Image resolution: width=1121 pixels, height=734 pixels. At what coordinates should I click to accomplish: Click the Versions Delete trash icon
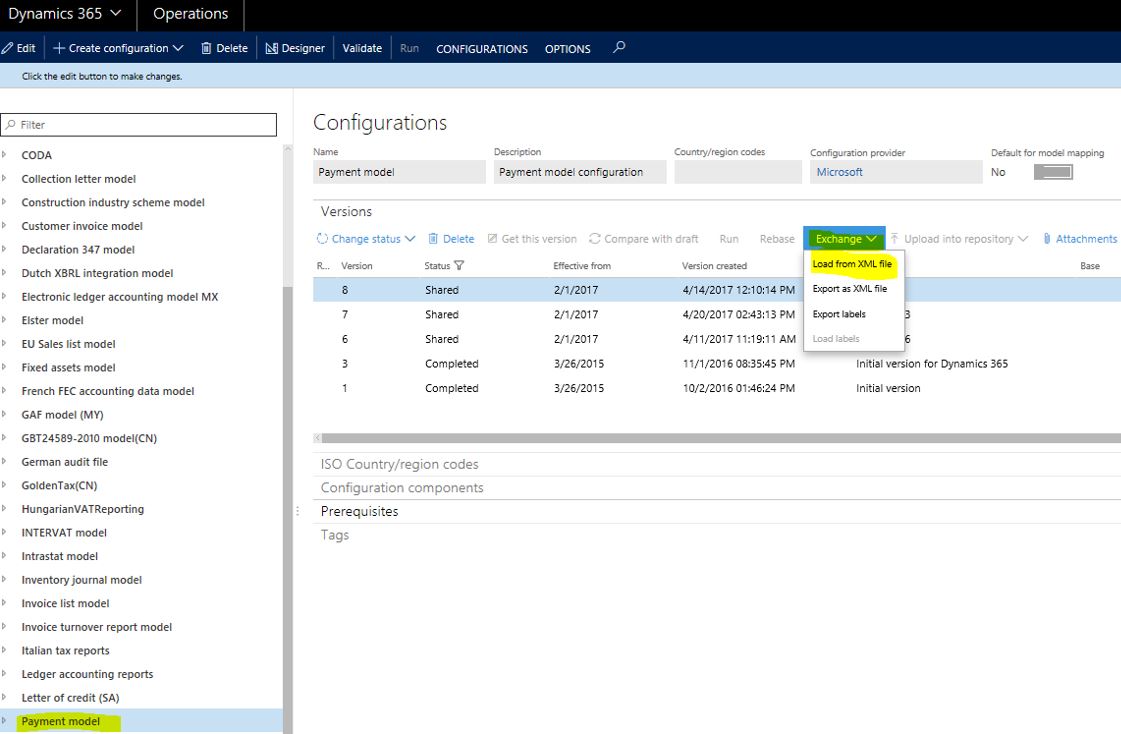point(434,239)
